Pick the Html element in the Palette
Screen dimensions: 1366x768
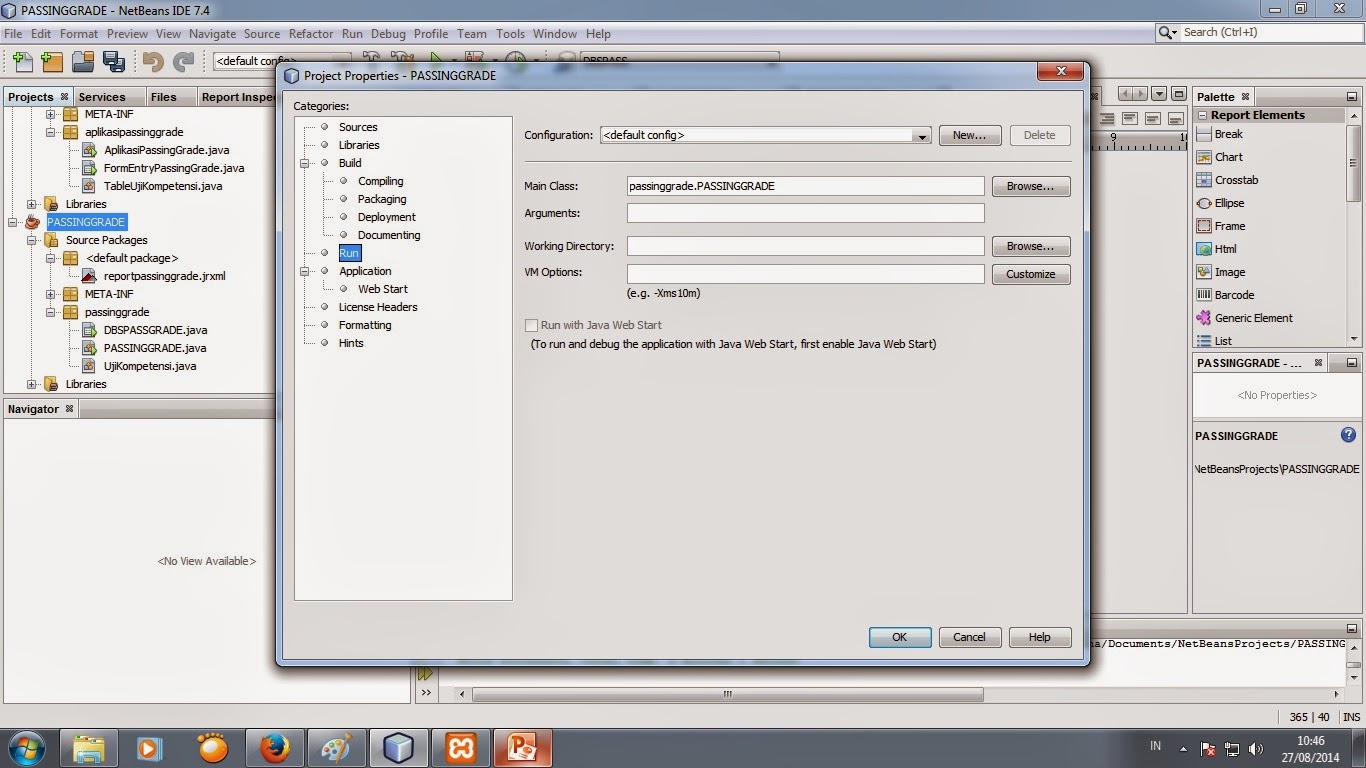[x=1225, y=249]
